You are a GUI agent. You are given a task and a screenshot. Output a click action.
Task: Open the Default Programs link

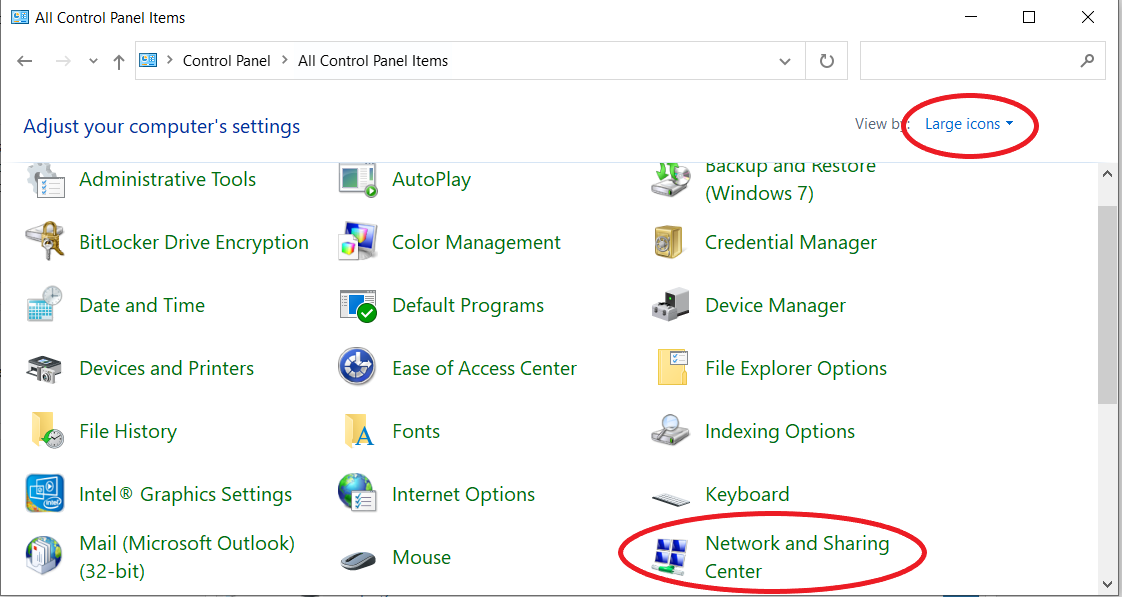tap(468, 306)
